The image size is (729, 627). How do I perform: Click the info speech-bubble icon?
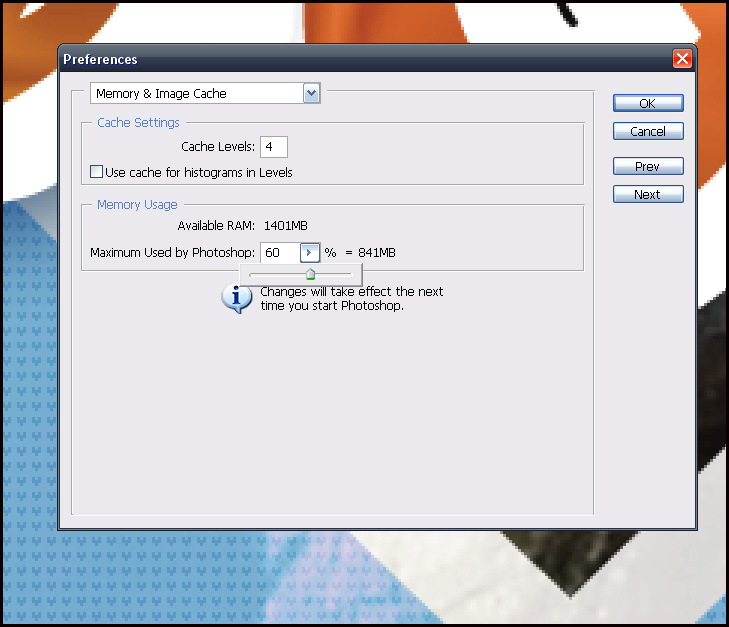point(236,298)
